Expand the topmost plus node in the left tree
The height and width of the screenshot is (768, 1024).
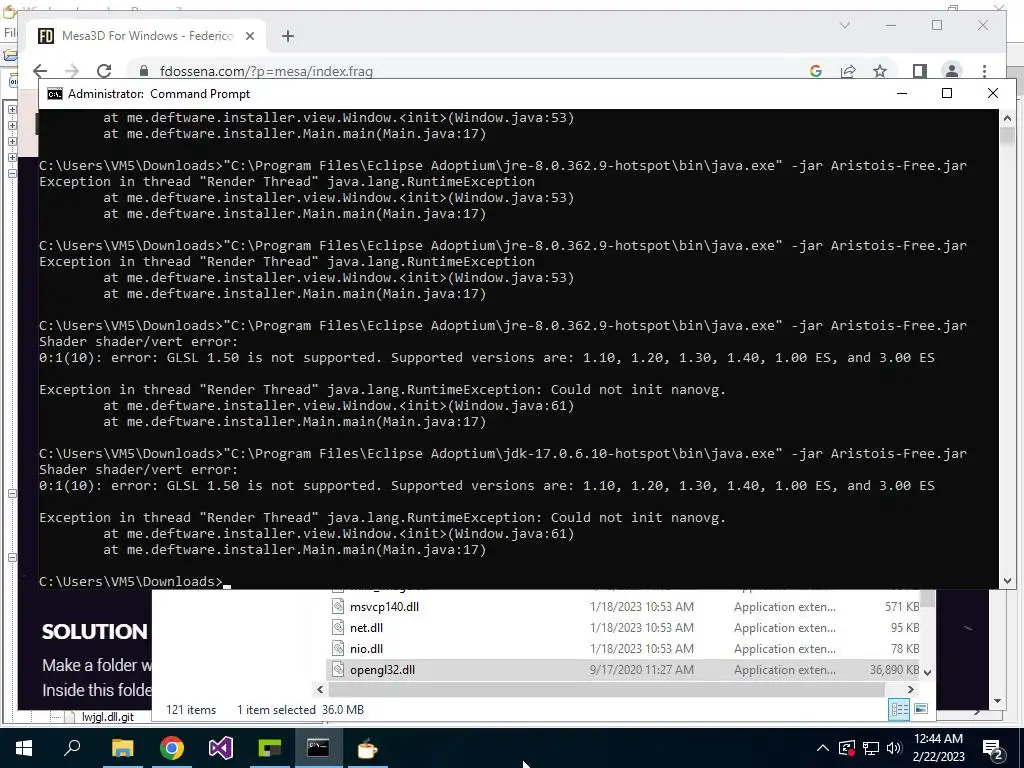12,109
